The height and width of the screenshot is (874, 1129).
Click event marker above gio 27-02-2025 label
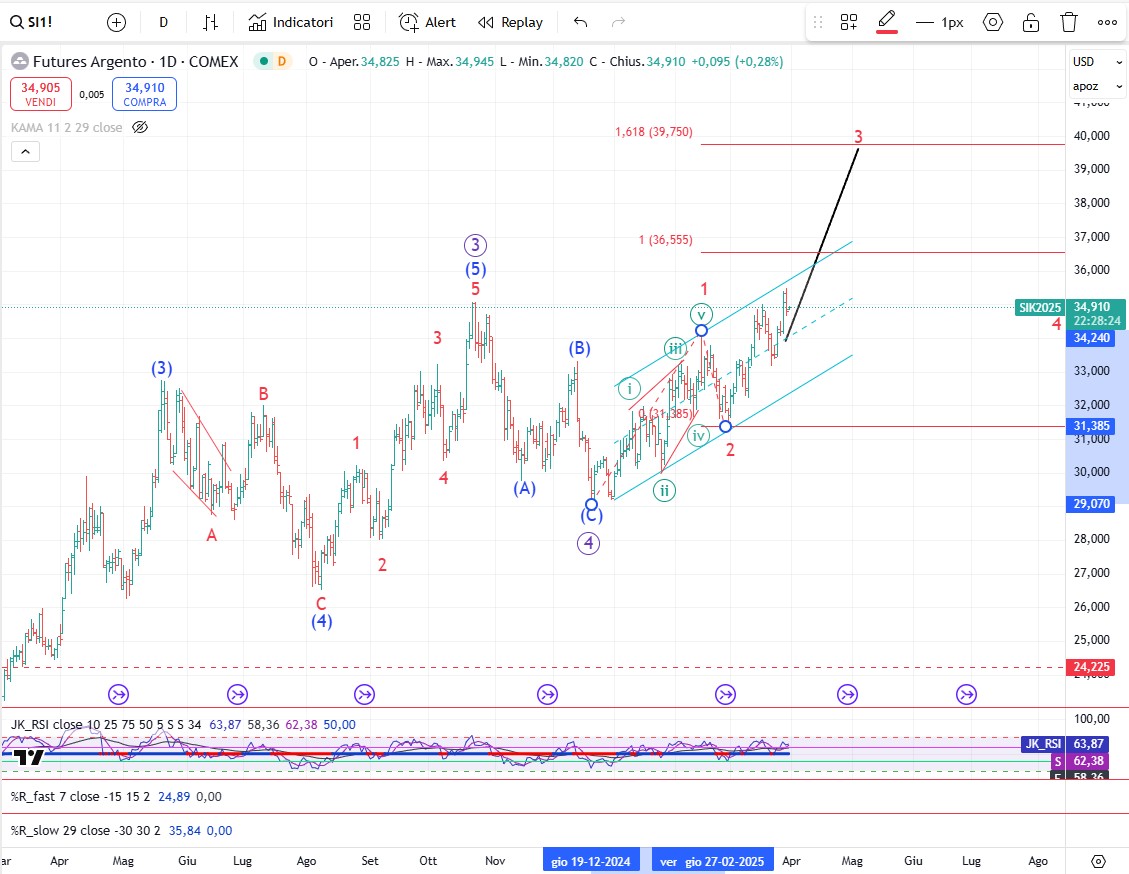tap(725, 694)
